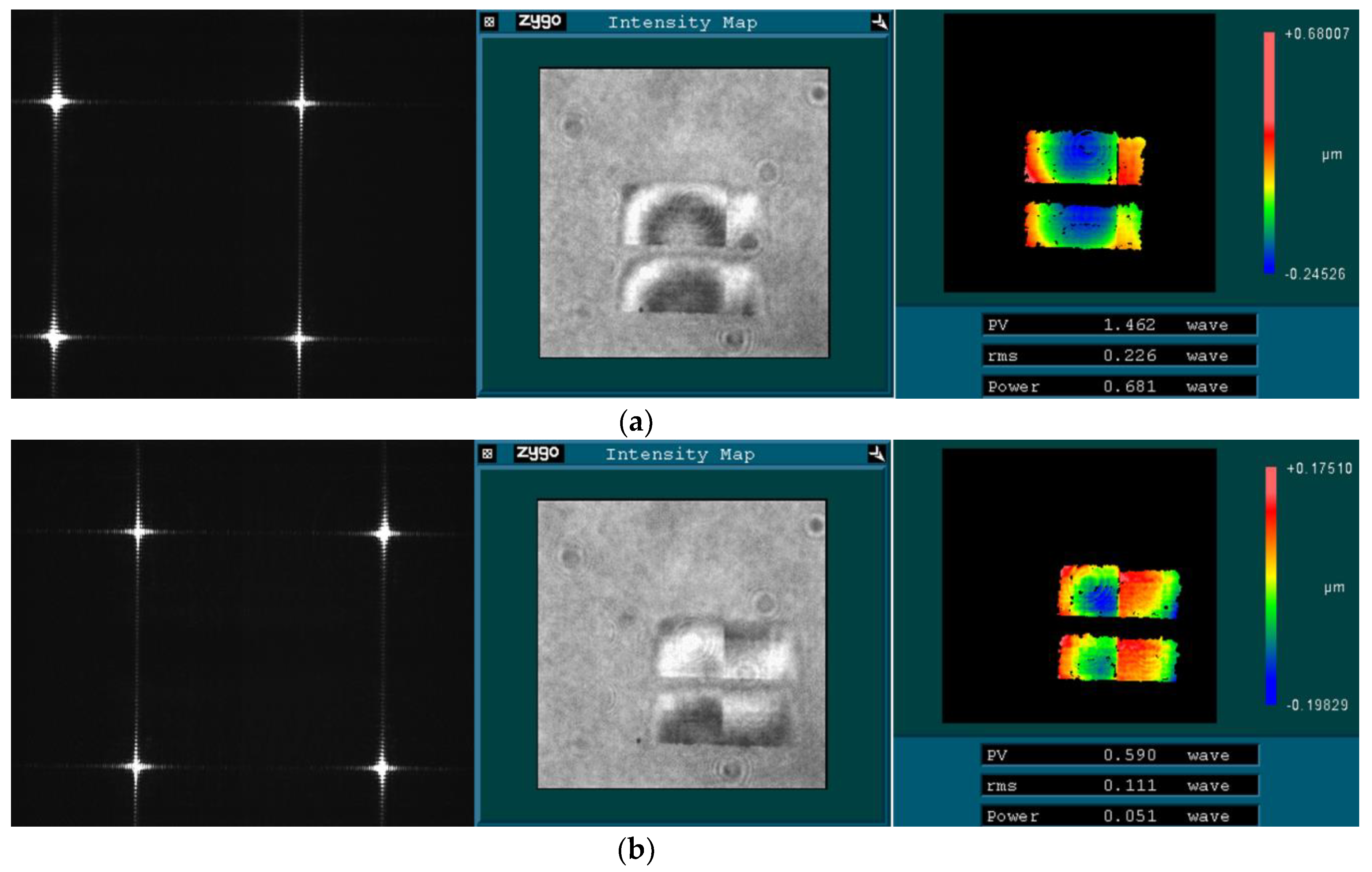Click the bottom Intensity Map title text
Screen dimensions: 1372x872
click(x=680, y=454)
